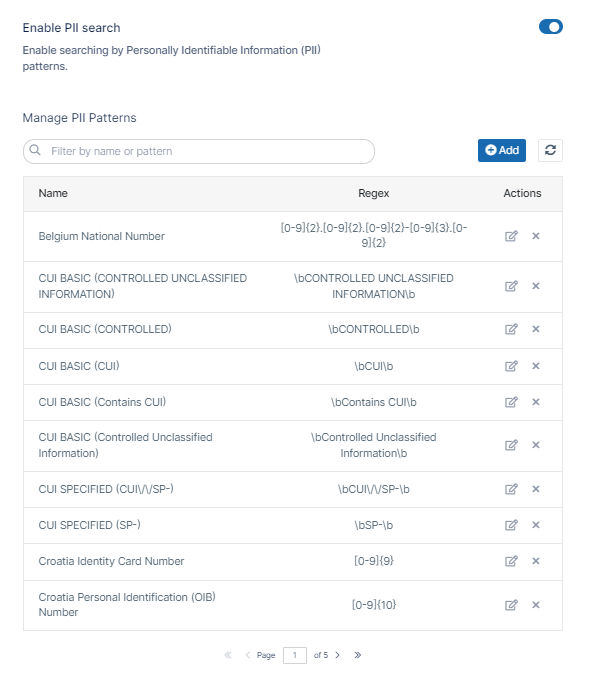Select the \bContains CUI\b regex cell

(374, 403)
